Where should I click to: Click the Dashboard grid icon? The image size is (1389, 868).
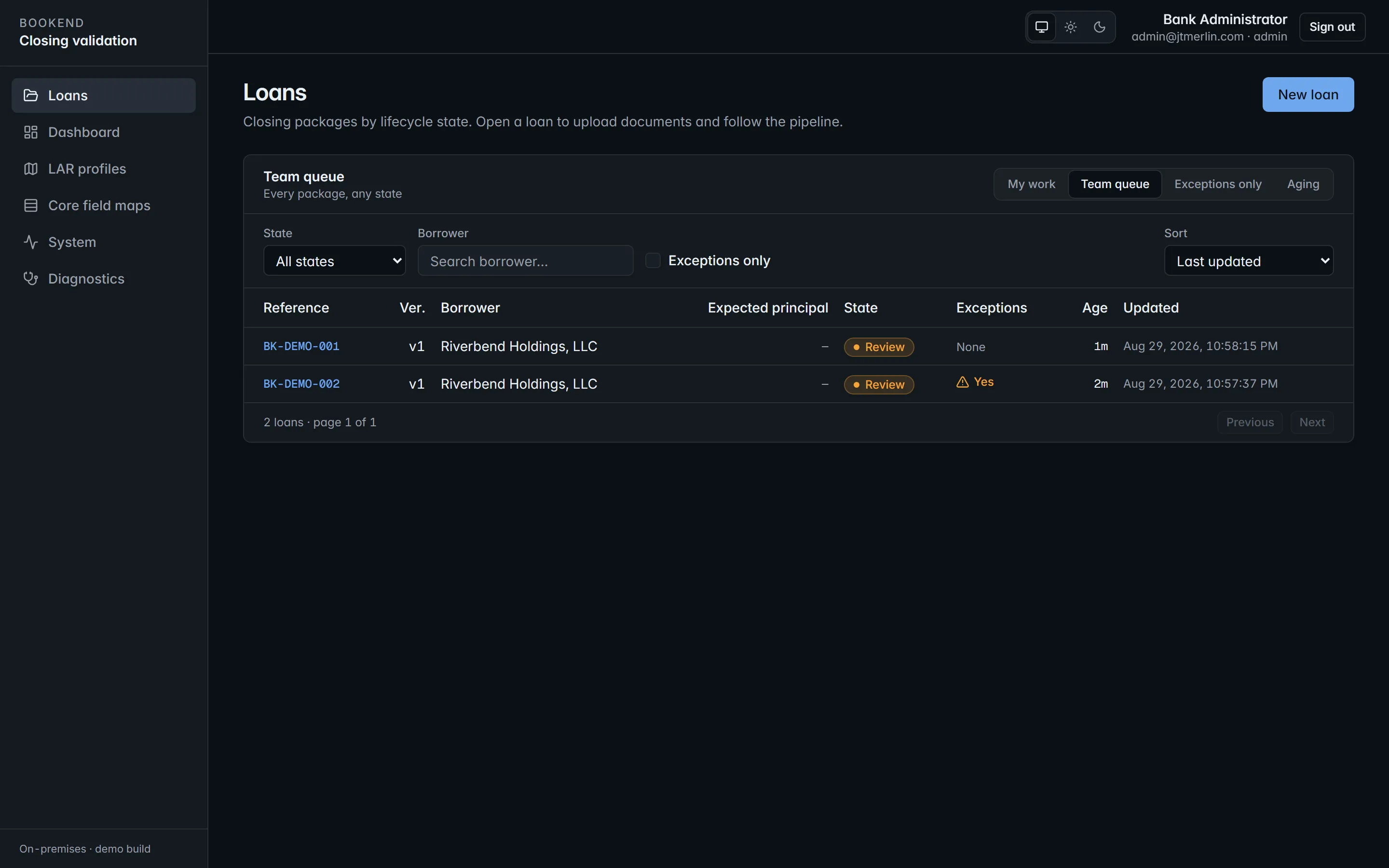[30, 132]
